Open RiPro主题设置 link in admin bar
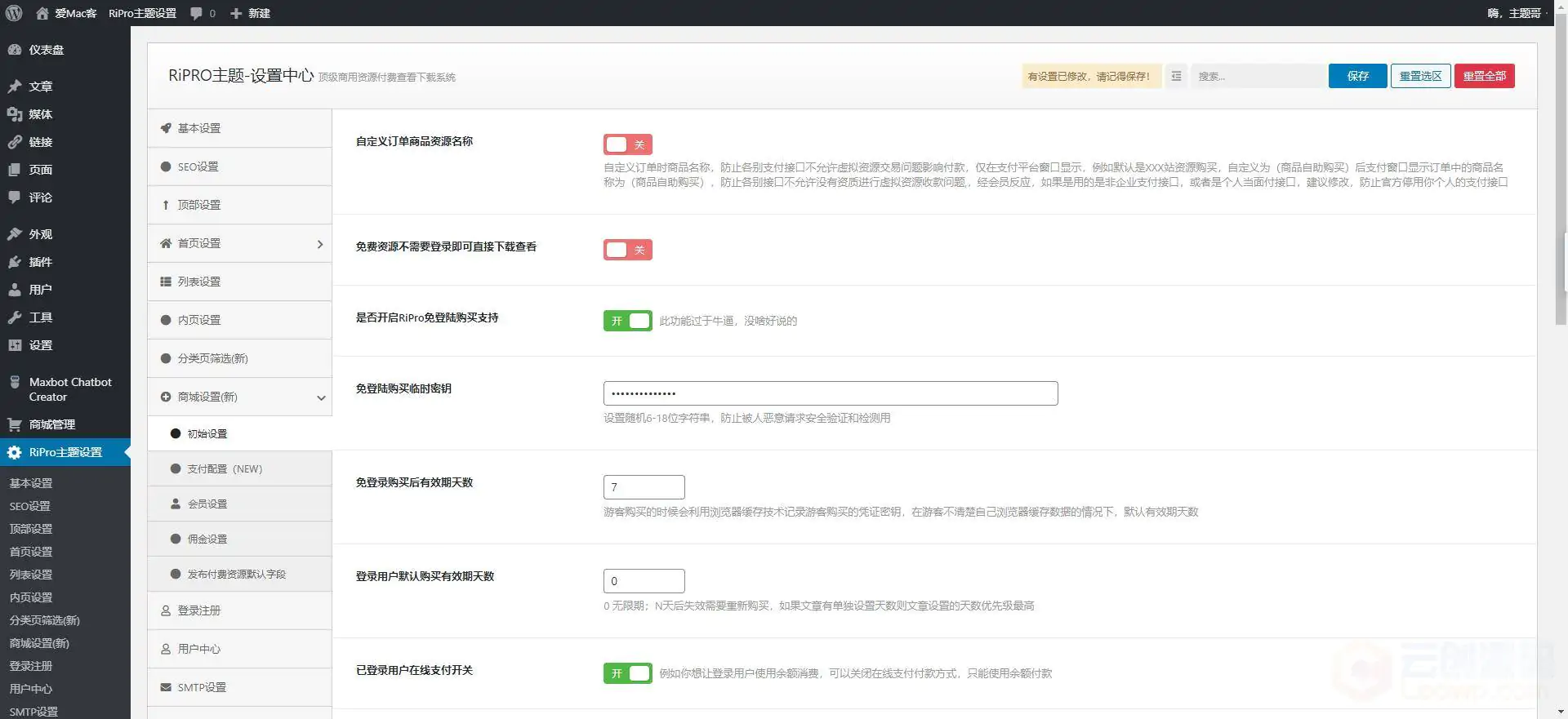Image resolution: width=1568 pixels, height=719 pixels. pyautogui.click(x=142, y=14)
